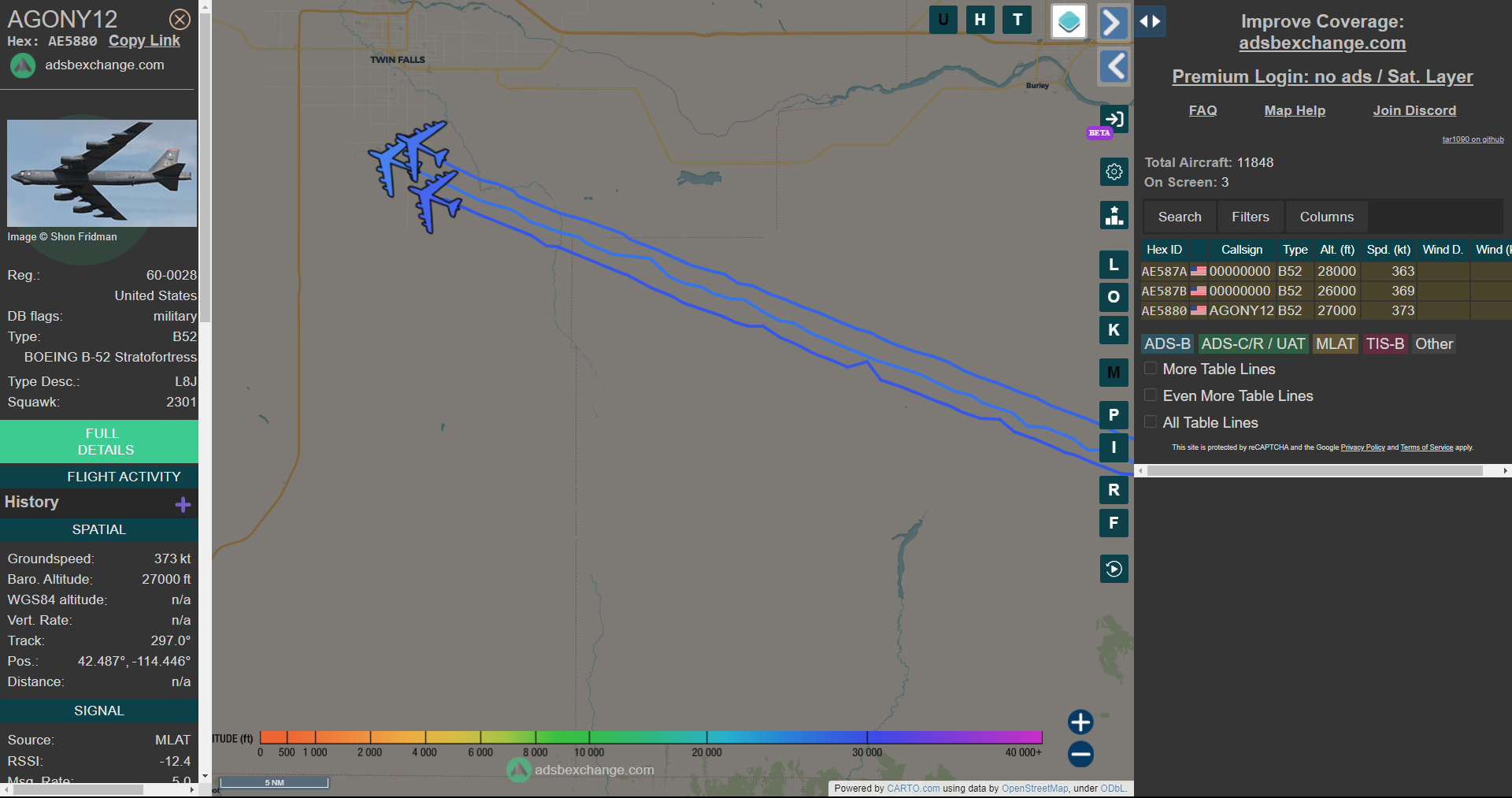Toggle the K map button
This screenshot has width=1512, height=798.
pos(1114,330)
